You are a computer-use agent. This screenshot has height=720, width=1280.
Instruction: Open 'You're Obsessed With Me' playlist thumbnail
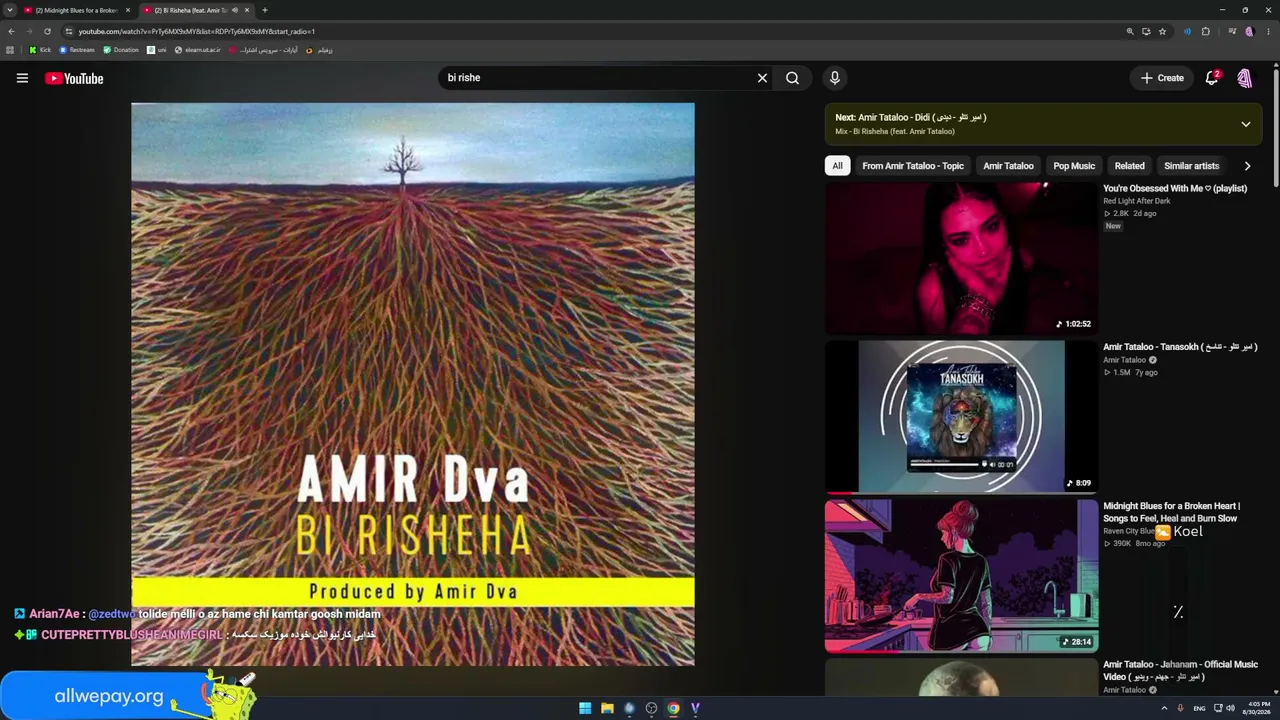(x=961, y=258)
